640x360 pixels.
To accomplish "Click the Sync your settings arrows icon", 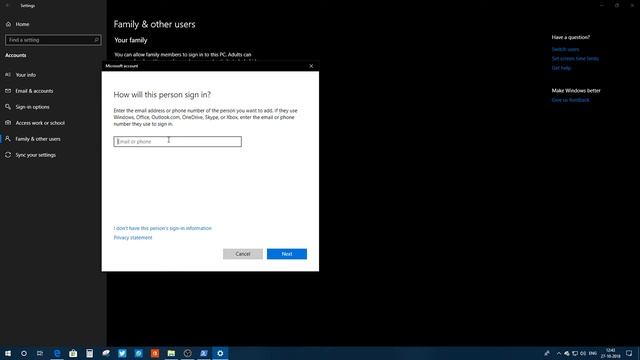I will (x=8, y=155).
